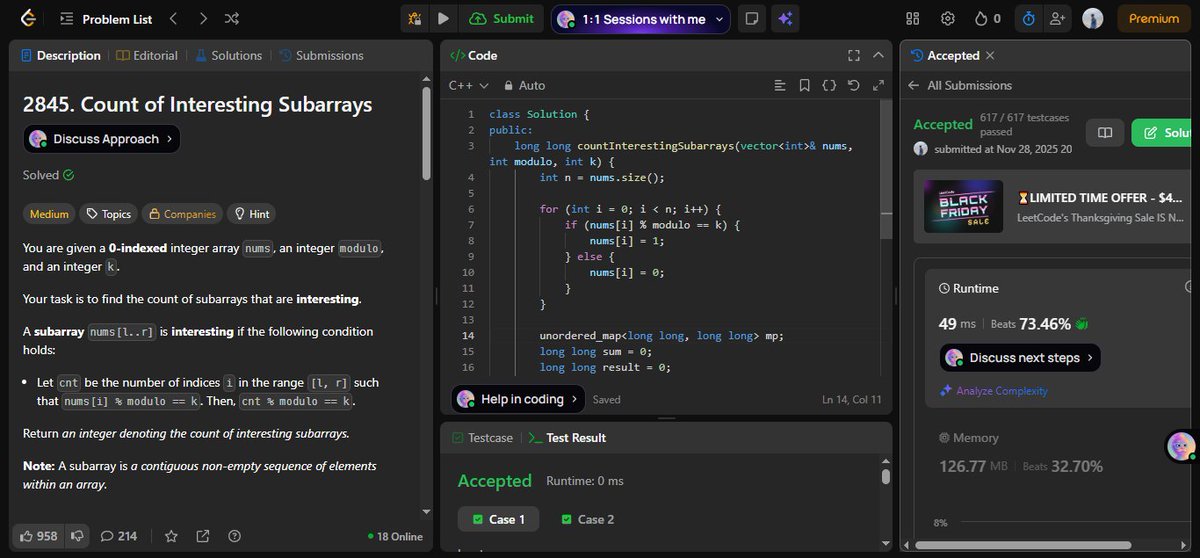Click the invite user icon
The height and width of the screenshot is (558, 1200).
click(1056, 18)
